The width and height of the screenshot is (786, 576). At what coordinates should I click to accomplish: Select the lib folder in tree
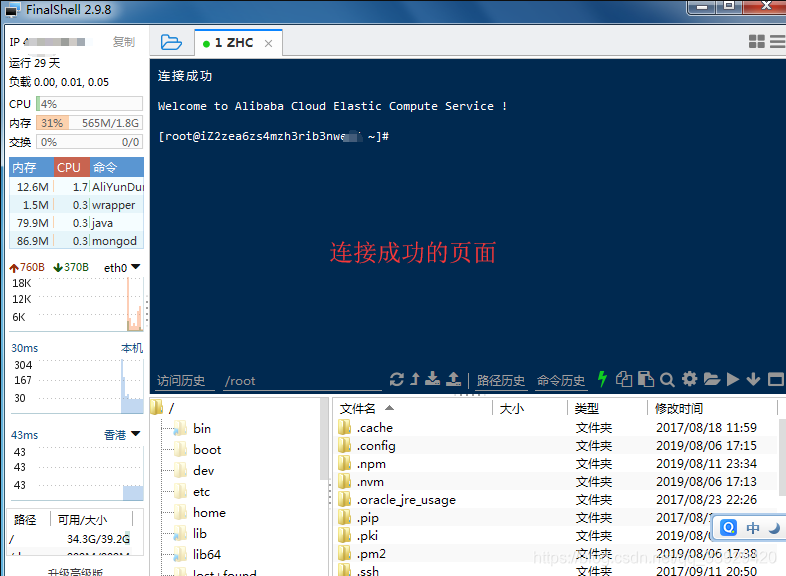[x=190, y=534]
